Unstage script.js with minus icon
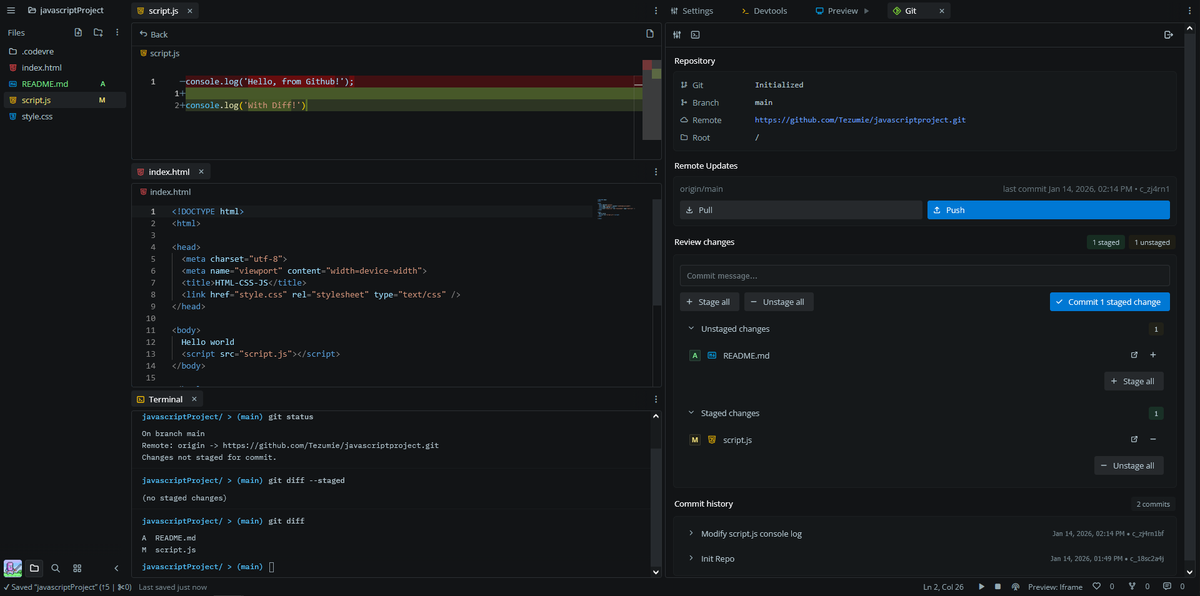 point(1153,440)
